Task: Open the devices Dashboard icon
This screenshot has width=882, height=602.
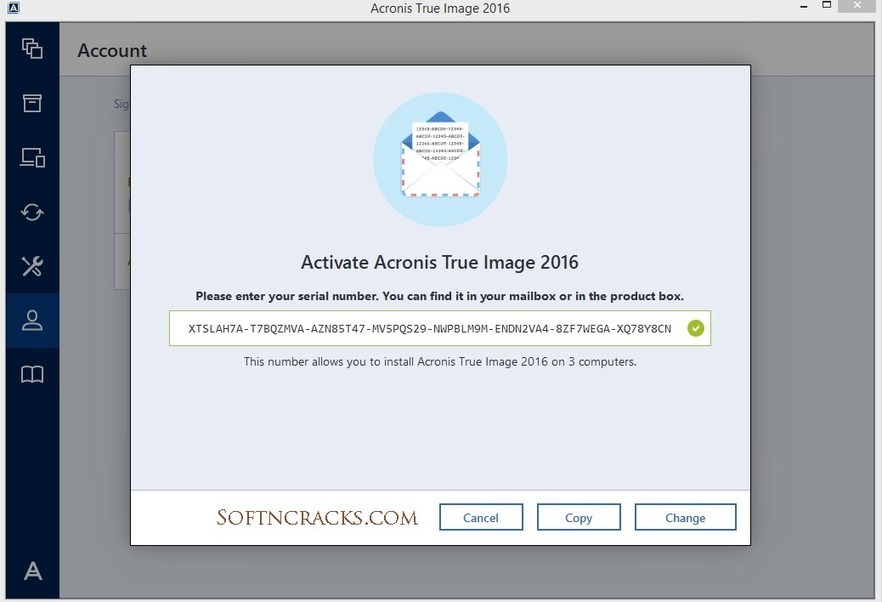Action: [x=32, y=157]
